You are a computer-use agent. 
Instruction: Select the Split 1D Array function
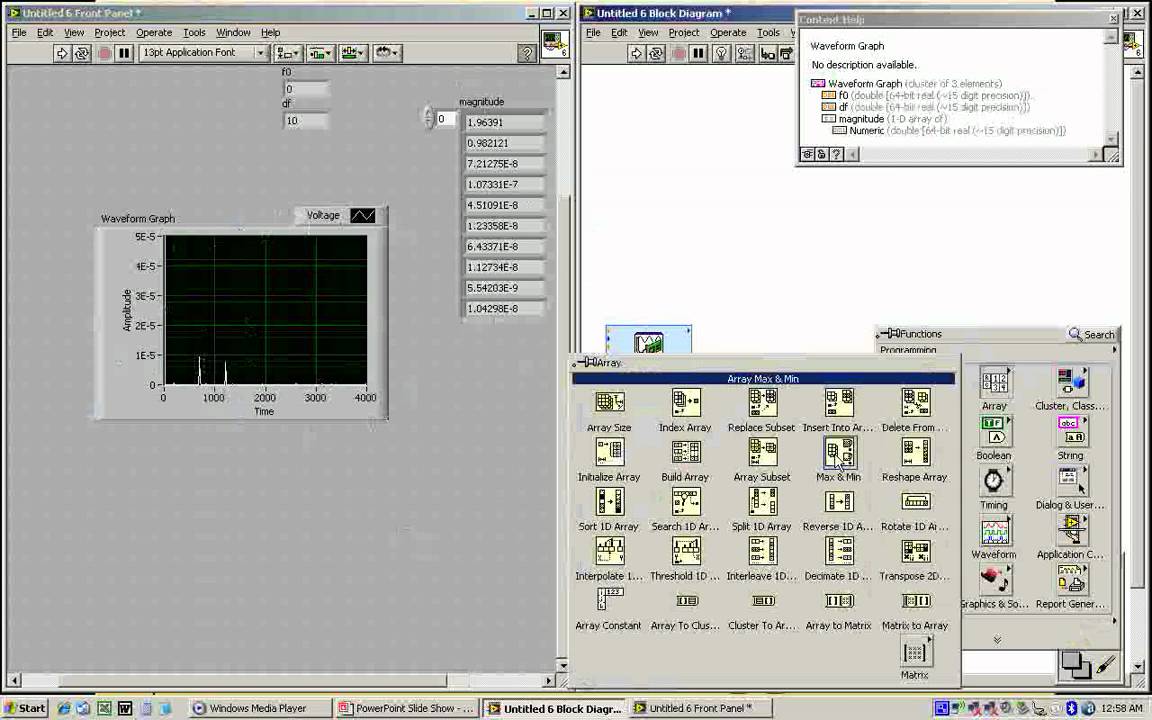pyautogui.click(x=762, y=503)
